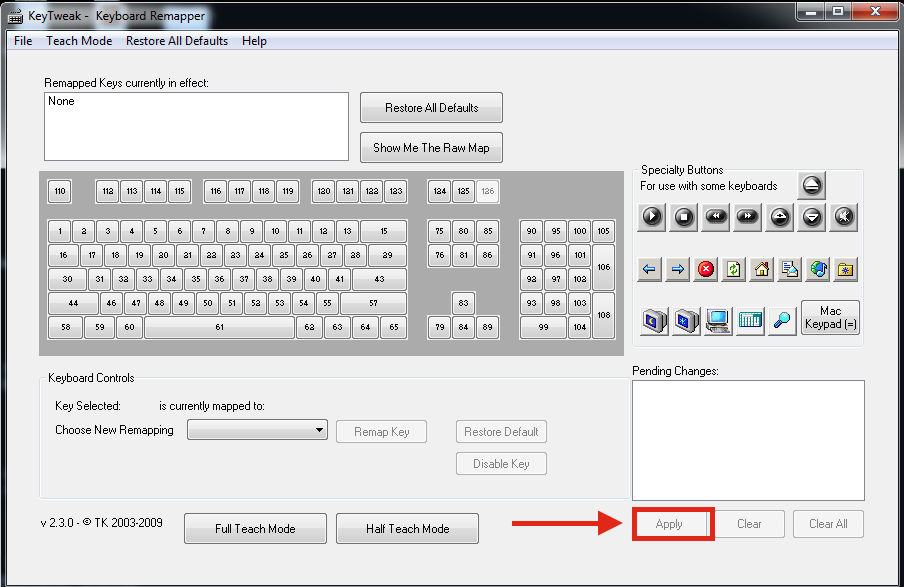
Task: Open the Teach Mode menu
Action: pos(79,41)
